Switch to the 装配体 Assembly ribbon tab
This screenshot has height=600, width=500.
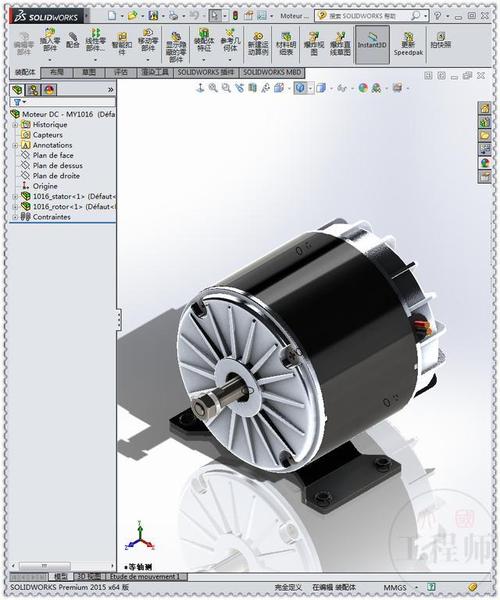click(x=24, y=72)
